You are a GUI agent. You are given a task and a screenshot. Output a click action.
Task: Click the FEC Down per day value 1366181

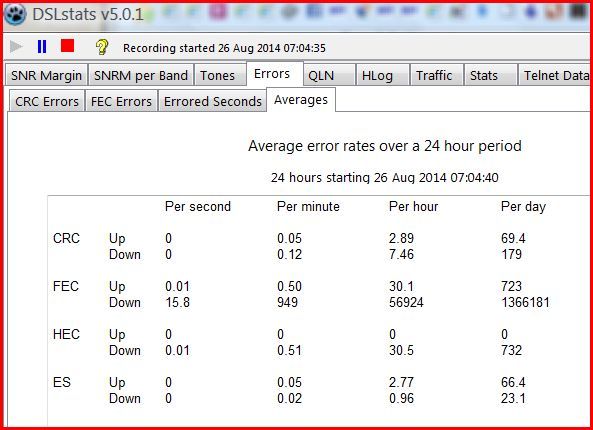pos(525,302)
